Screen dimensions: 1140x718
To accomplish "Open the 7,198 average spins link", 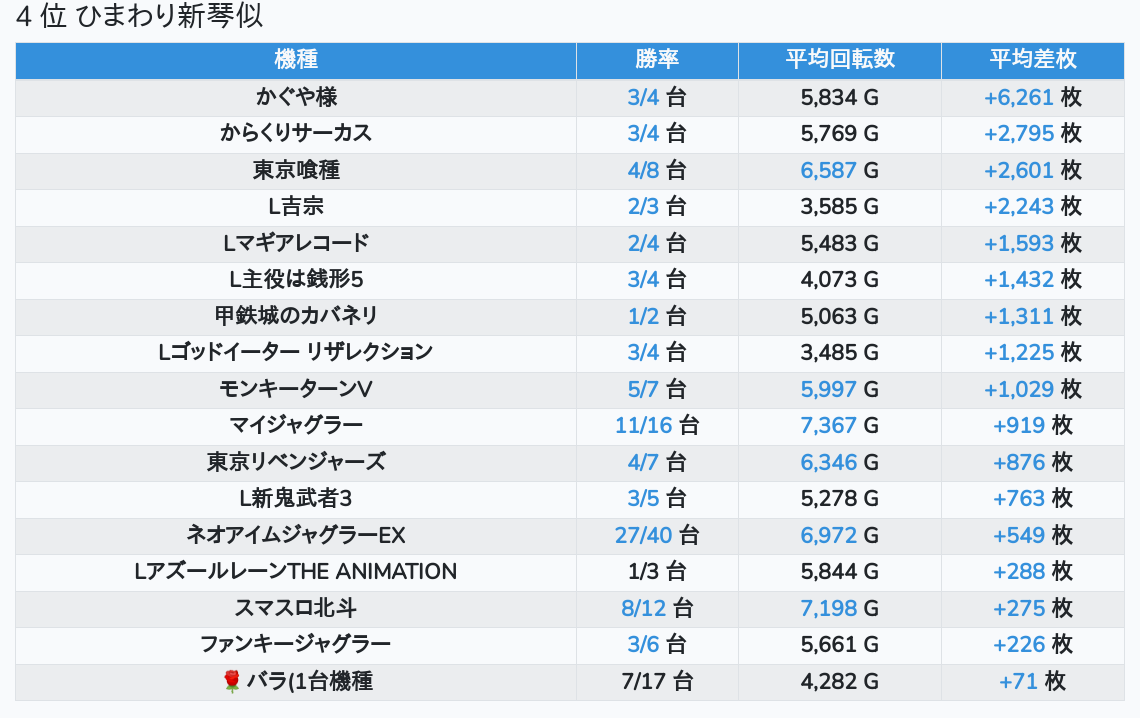I will 829,608.
